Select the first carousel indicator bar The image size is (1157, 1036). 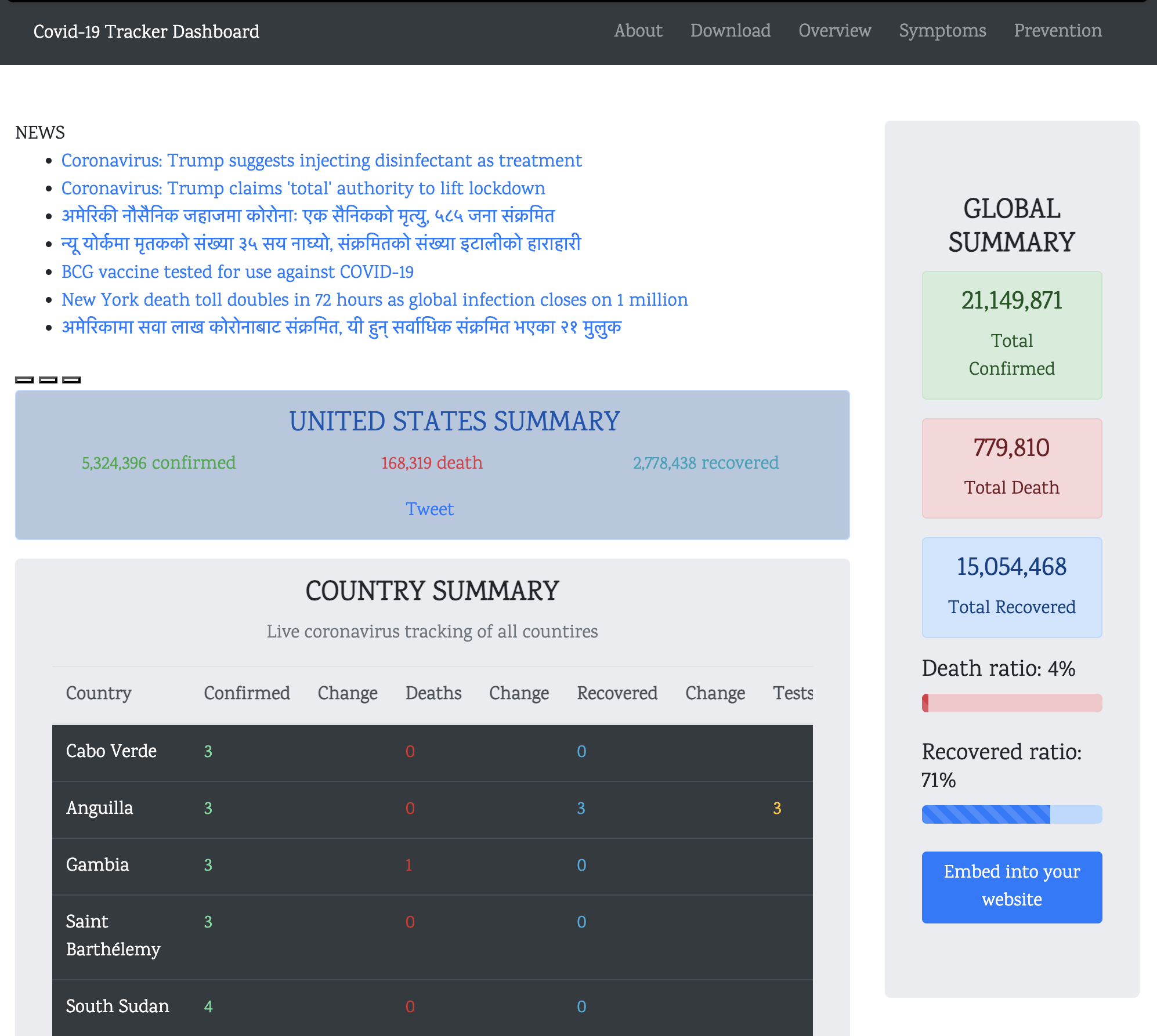pyautogui.click(x=24, y=380)
